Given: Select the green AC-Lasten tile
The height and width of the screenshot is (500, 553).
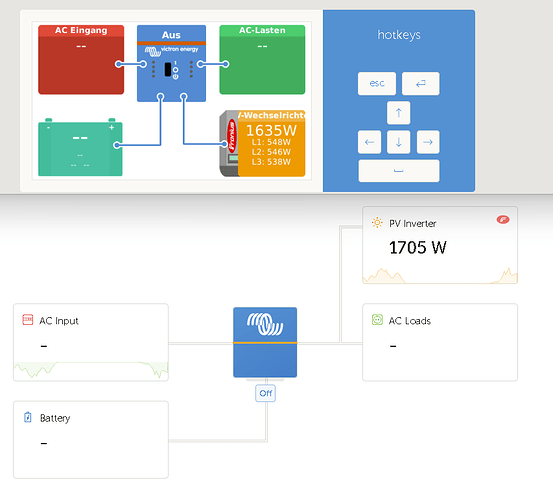Looking at the screenshot, I should [x=262, y=60].
